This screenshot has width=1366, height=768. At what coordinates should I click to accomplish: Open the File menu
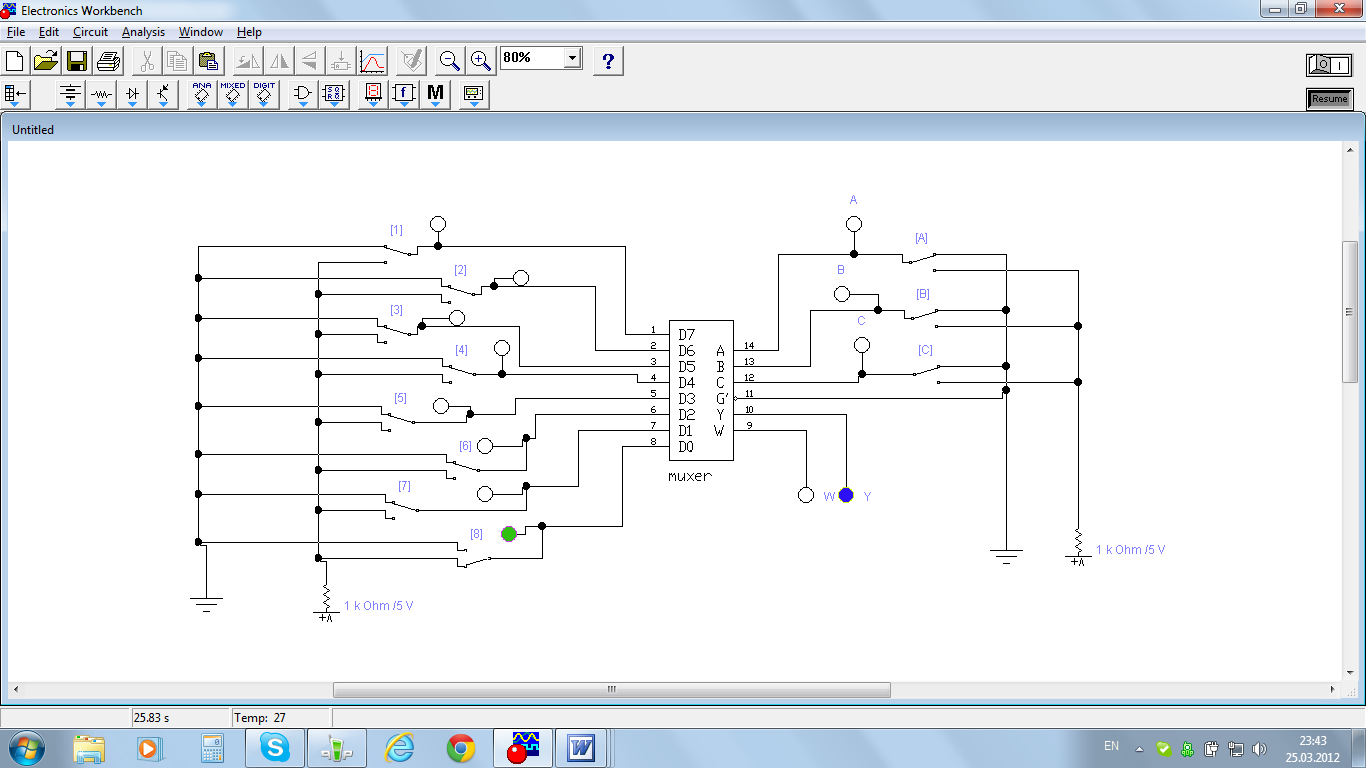tap(16, 32)
